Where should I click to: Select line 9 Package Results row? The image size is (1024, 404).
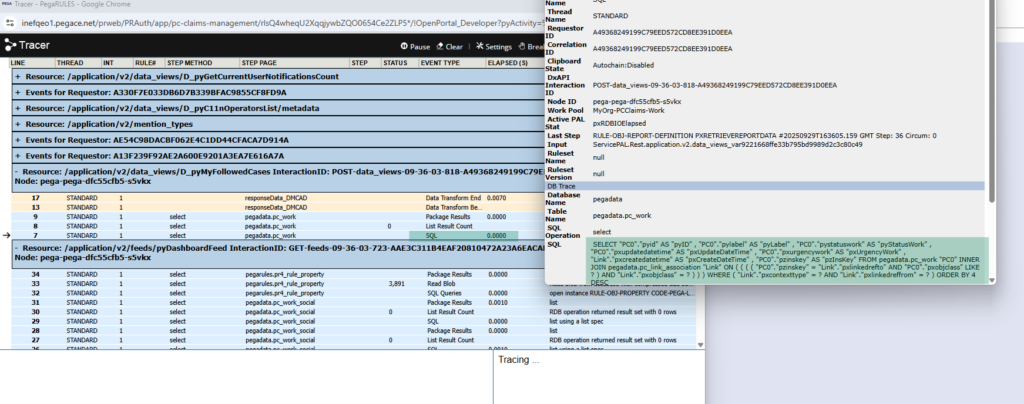280,217
